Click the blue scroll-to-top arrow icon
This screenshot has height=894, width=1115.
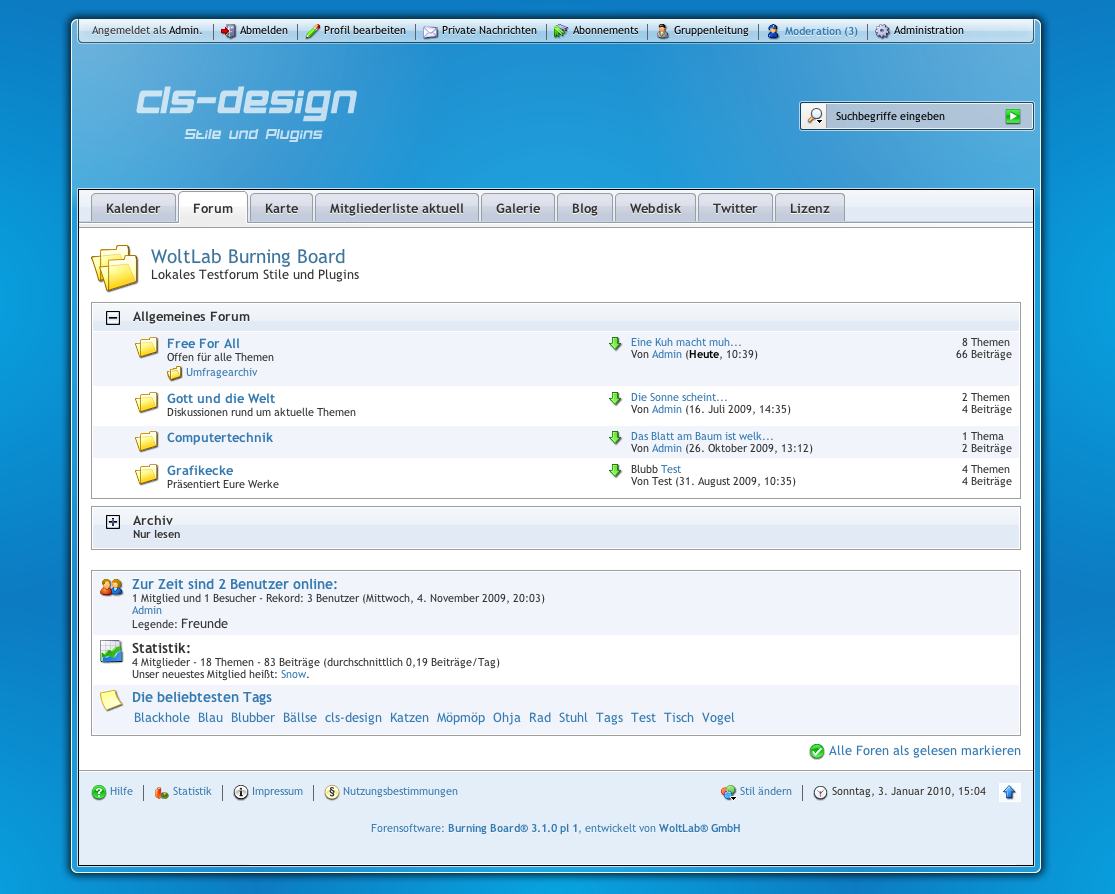click(1008, 792)
